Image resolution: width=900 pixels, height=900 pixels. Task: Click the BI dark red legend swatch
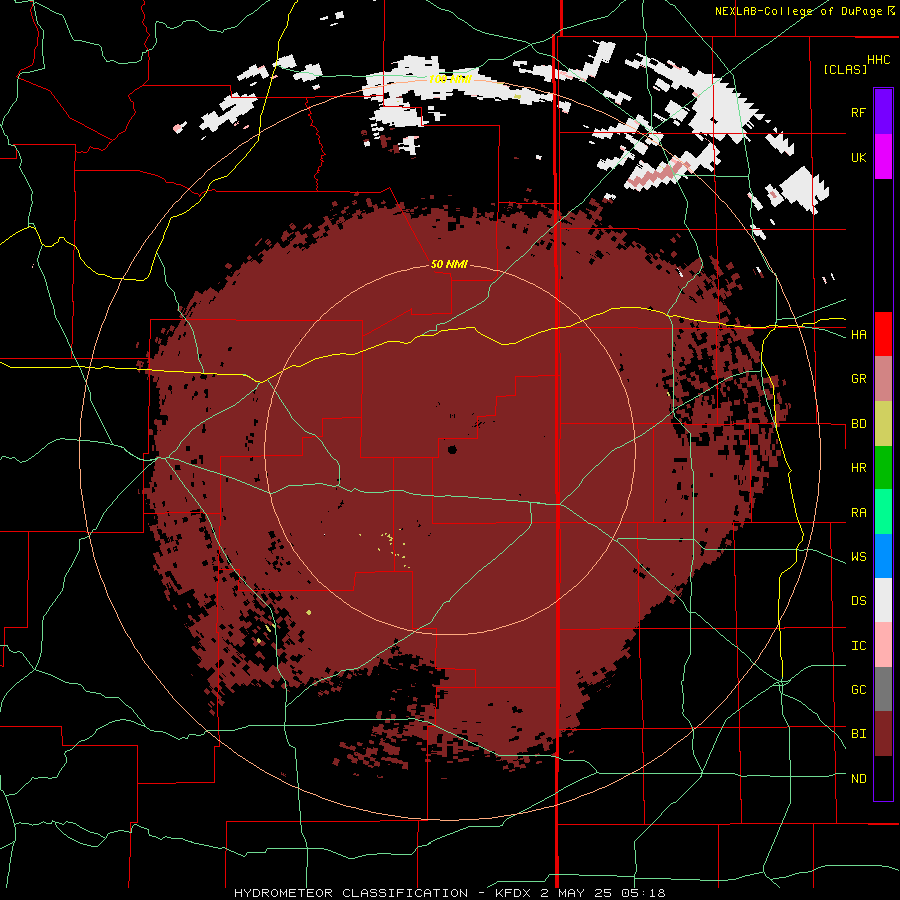tap(883, 734)
